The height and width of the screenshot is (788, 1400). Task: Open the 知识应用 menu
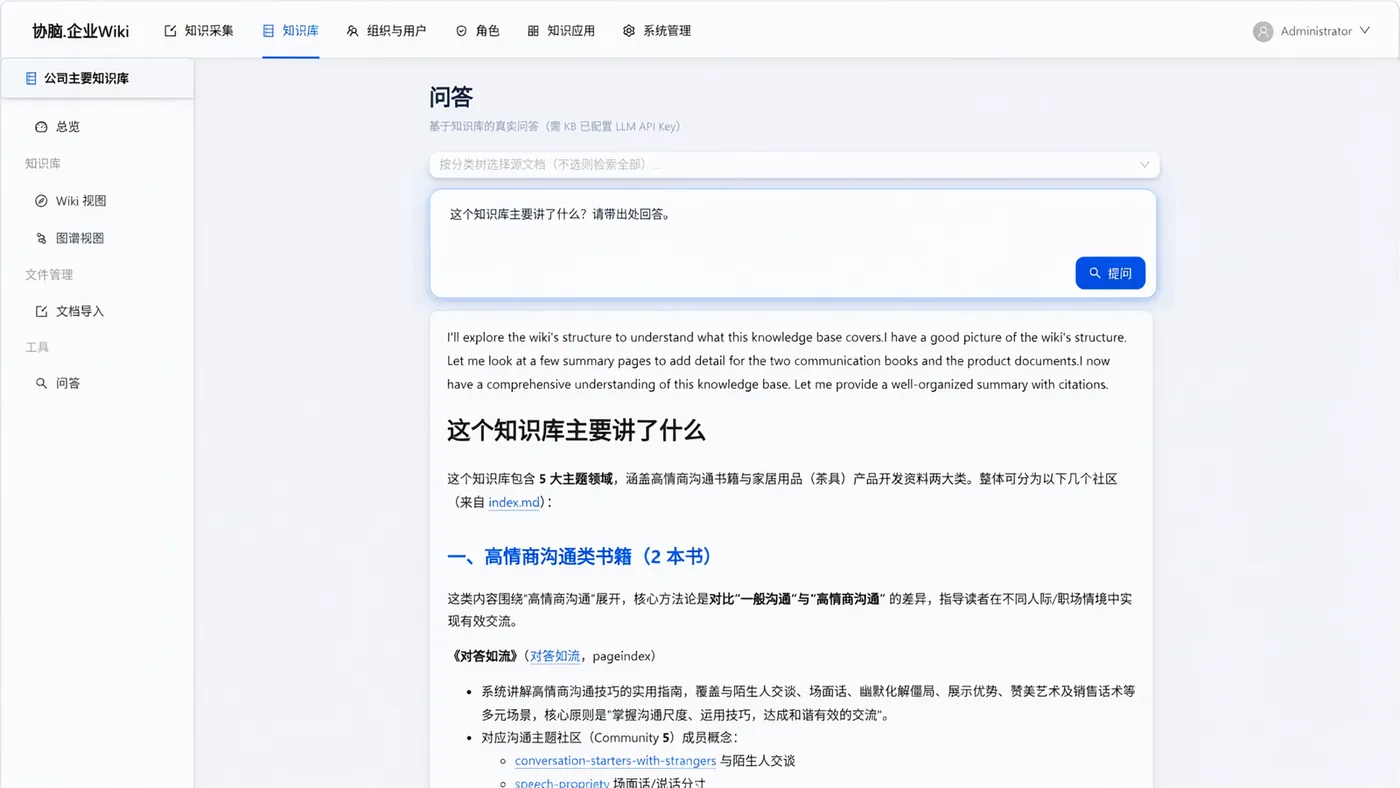click(x=561, y=31)
